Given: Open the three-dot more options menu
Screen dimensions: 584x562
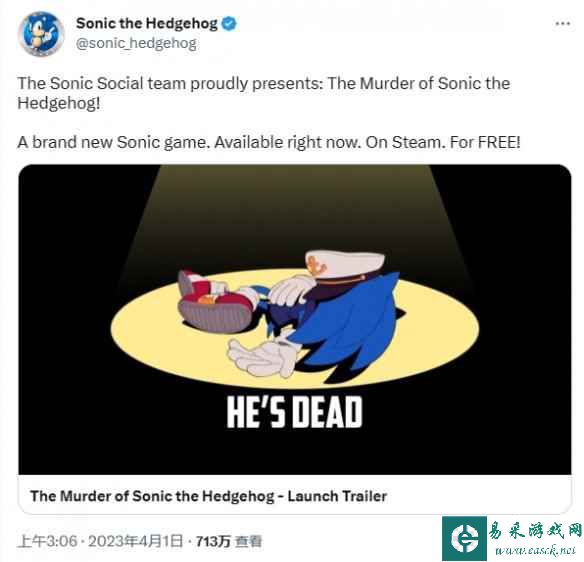Looking at the screenshot, I should (562, 23).
